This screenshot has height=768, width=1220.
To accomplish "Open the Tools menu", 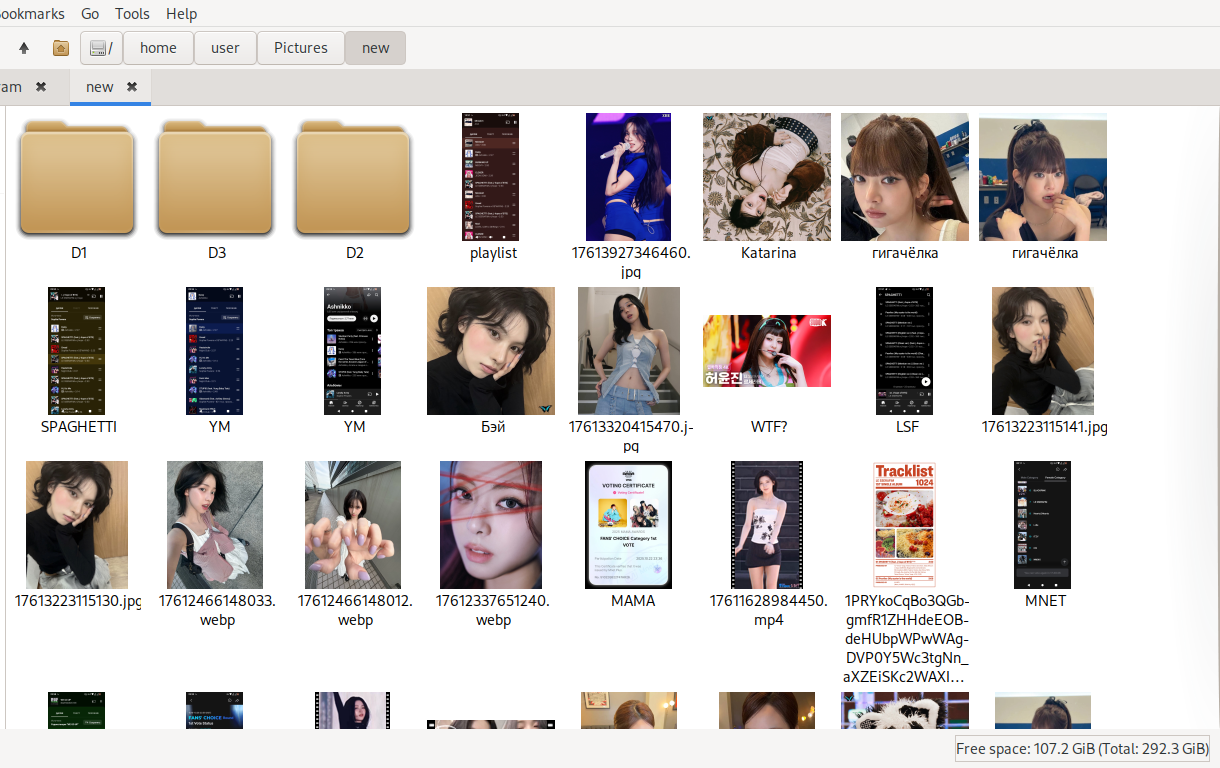I will [x=132, y=14].
